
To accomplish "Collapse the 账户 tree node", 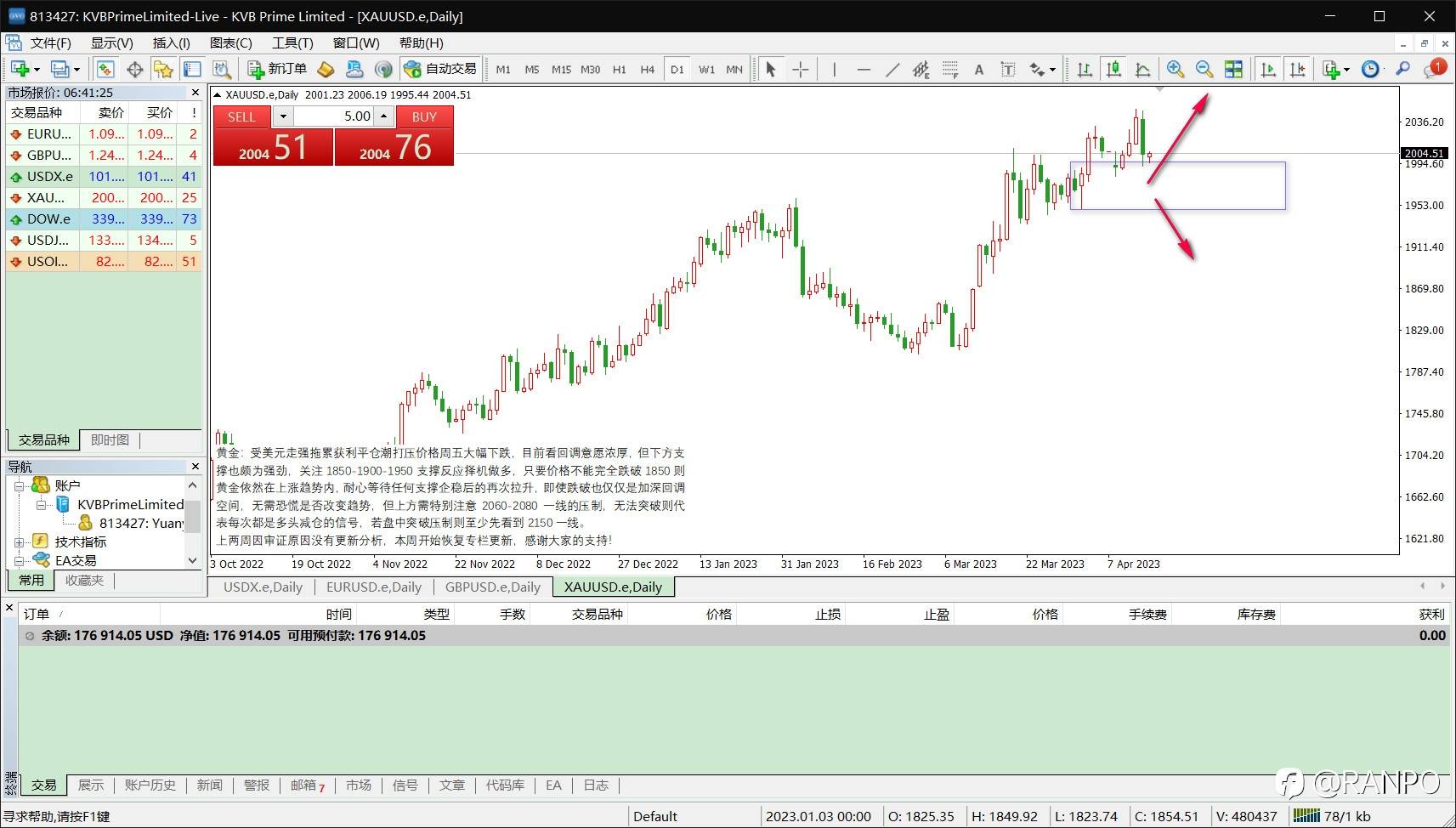I will tap(19, 485).
